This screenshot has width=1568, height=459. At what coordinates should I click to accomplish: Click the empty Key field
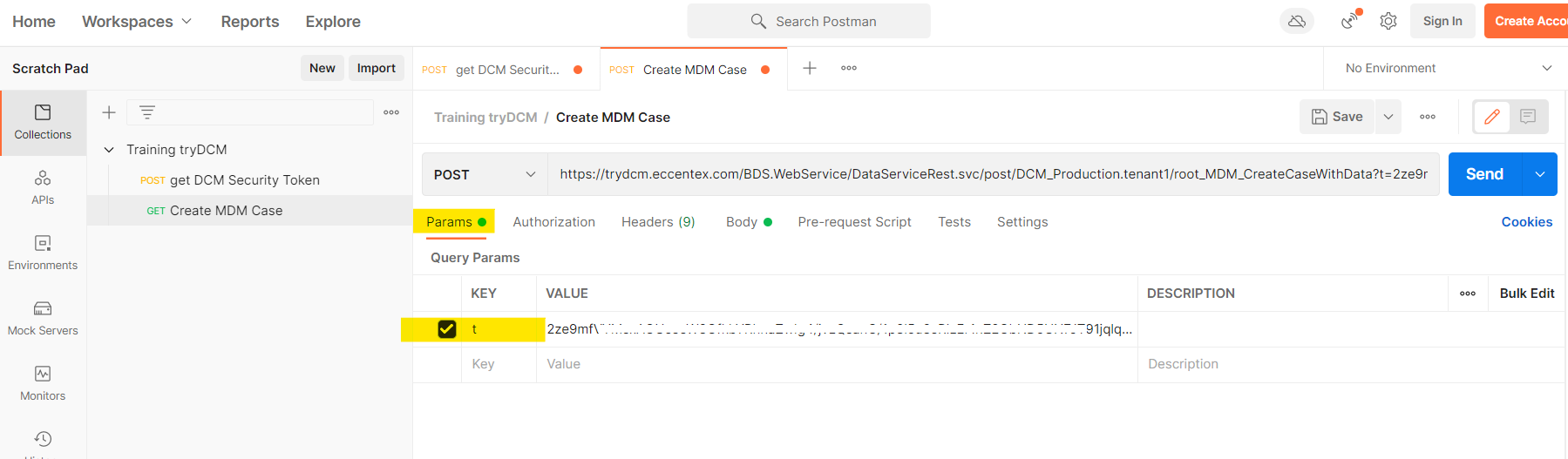(499, 364)
